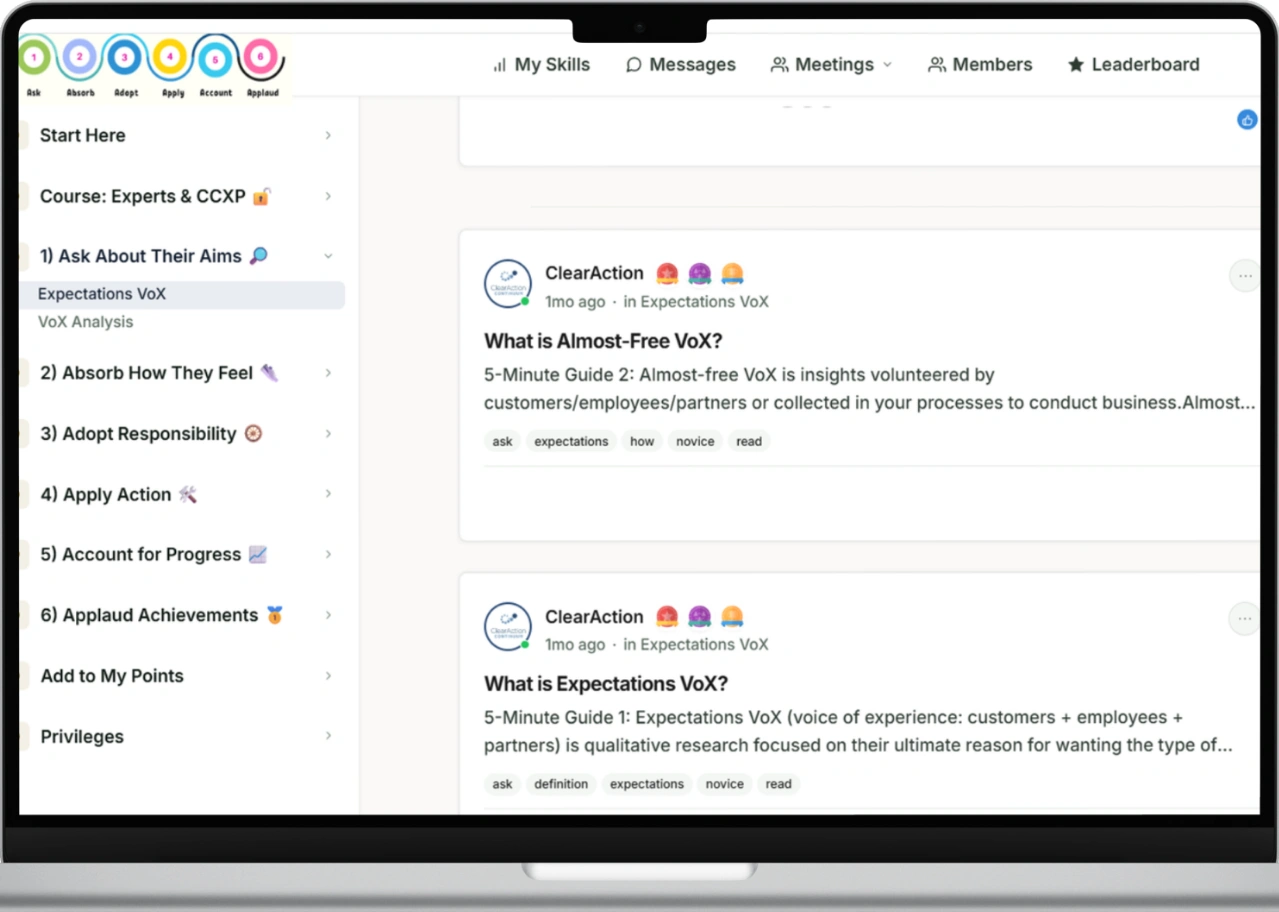Click orange badge on Almost-Free VoX post
The width and height of the screenshot is (1279, 912).
[732, 274]
